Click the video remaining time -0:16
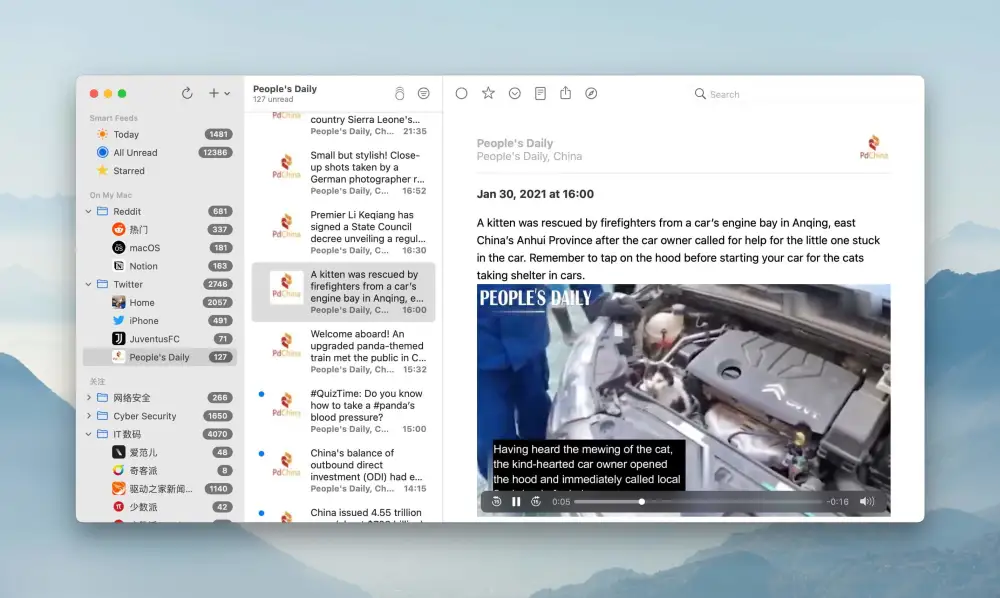1000x598 pixels. [x=837, y=502]
